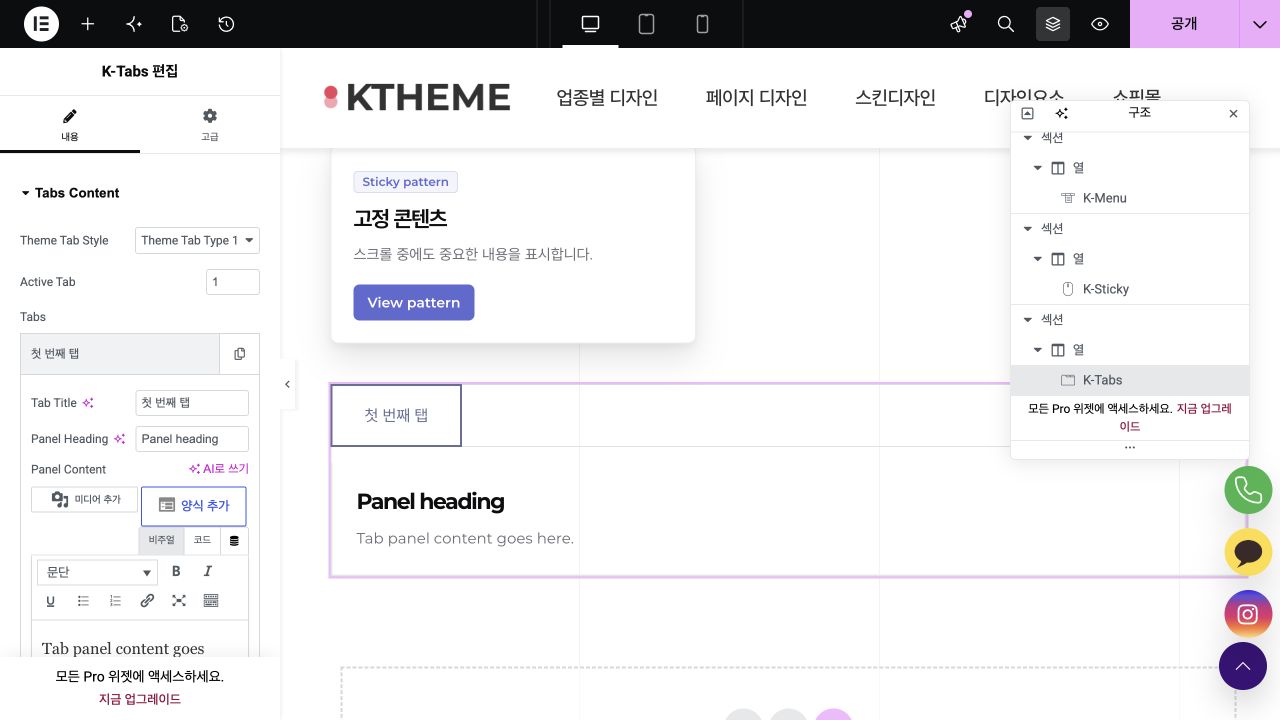
Task: Preview changes with the eye icon
Action: pos(1100,24)
